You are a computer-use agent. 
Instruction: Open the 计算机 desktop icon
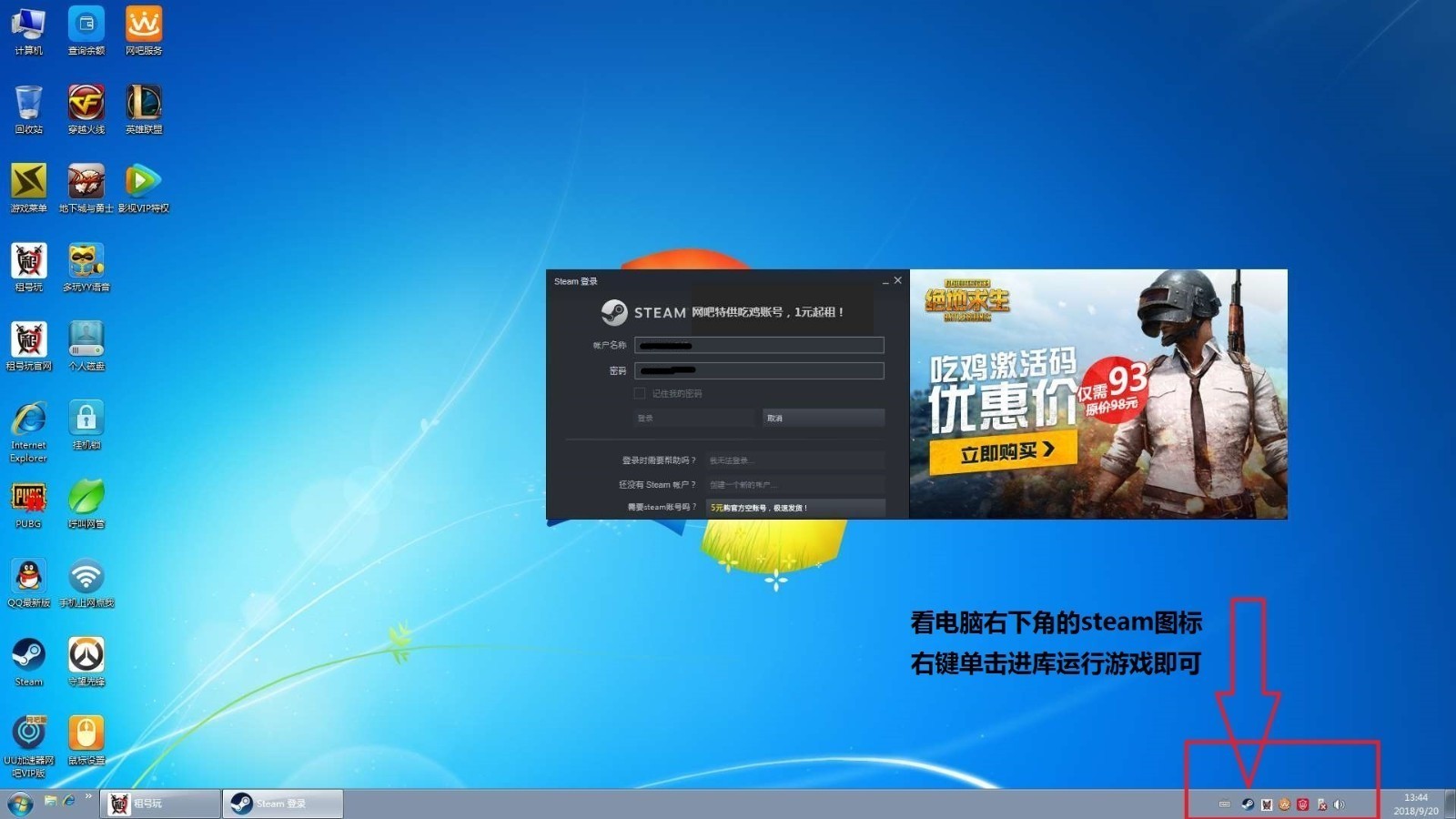[28, 31]
